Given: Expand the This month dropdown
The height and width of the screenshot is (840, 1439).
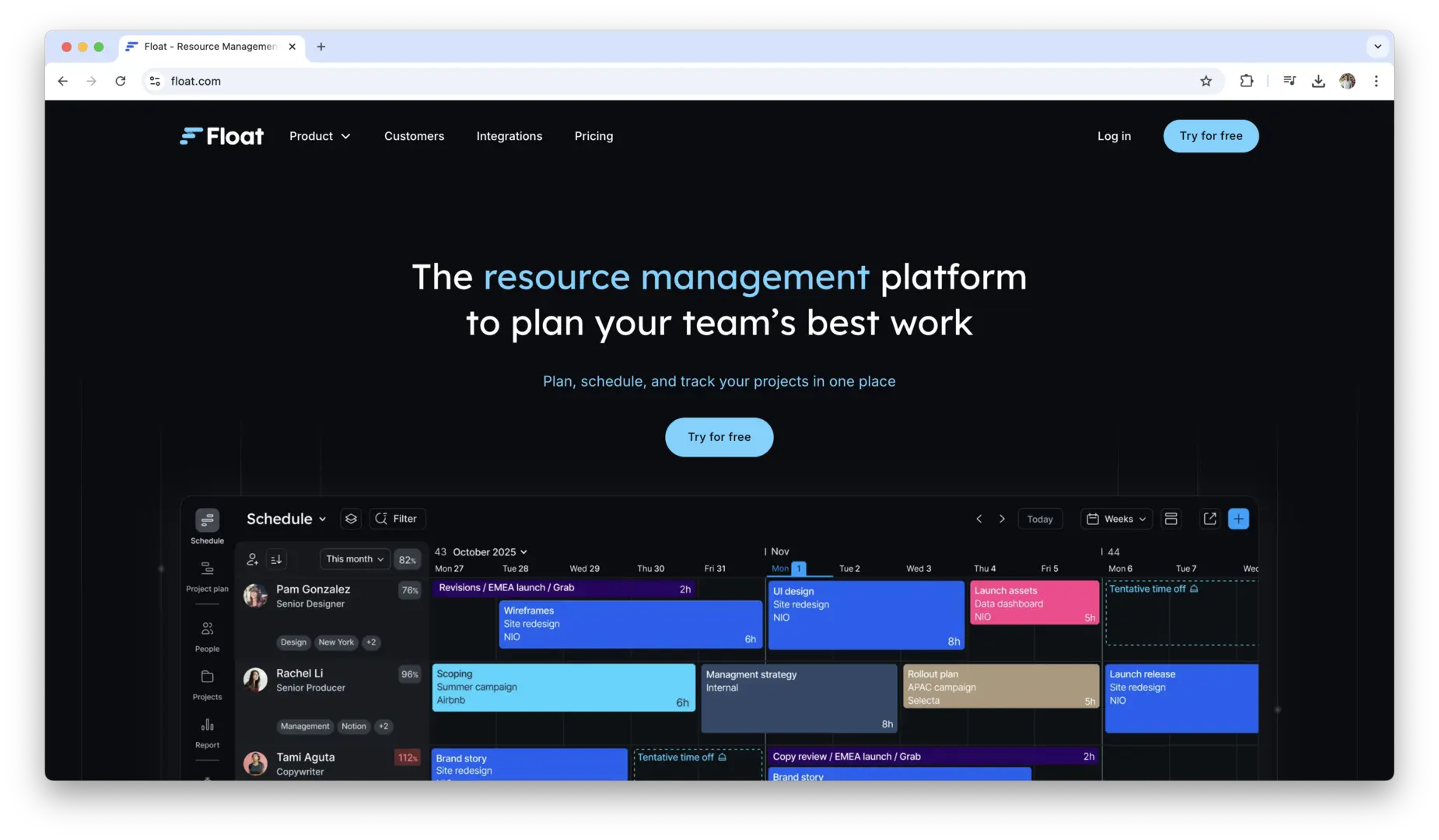Looking at the screenshot, I should pos(355,559).
